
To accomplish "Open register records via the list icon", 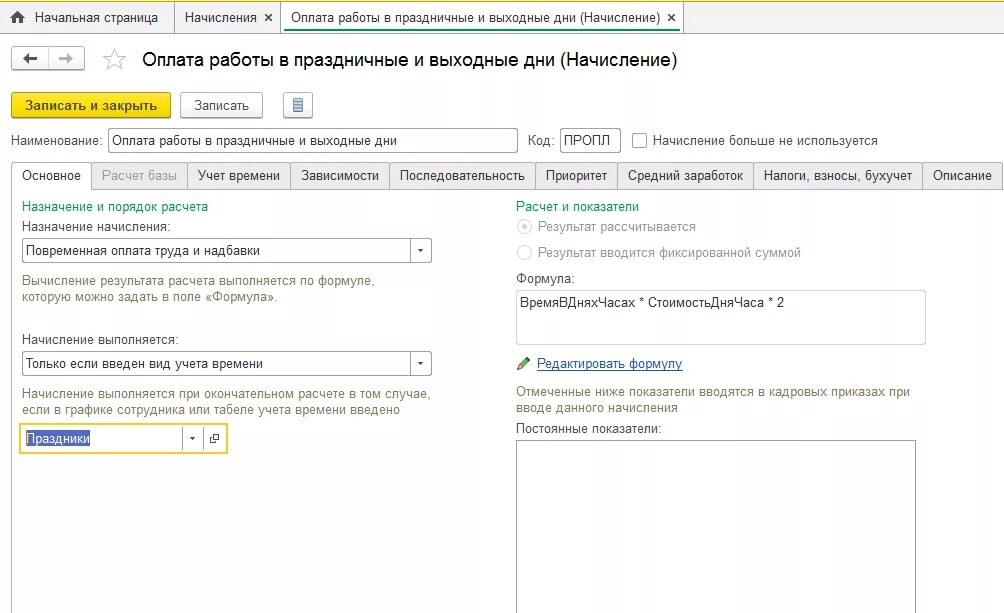I will [x=297, y=105].
